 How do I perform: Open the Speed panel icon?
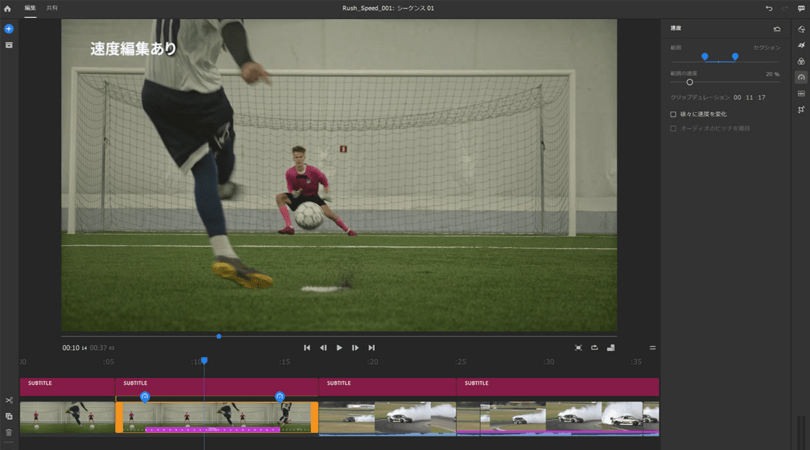801,77
